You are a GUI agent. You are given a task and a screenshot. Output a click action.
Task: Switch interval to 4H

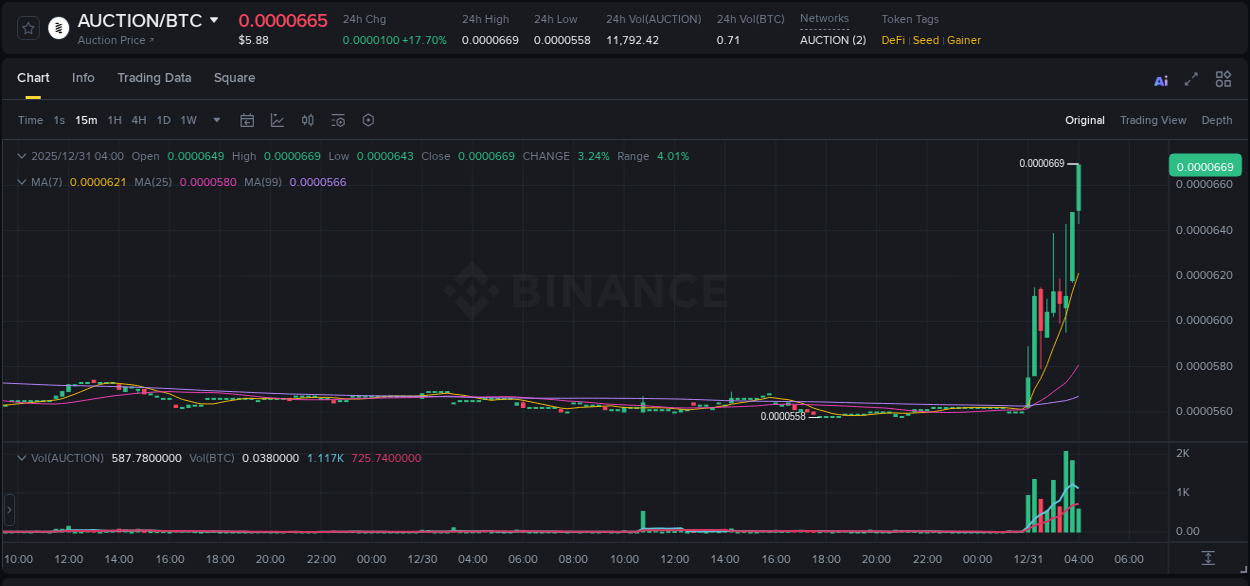click(x=139, y=120)
